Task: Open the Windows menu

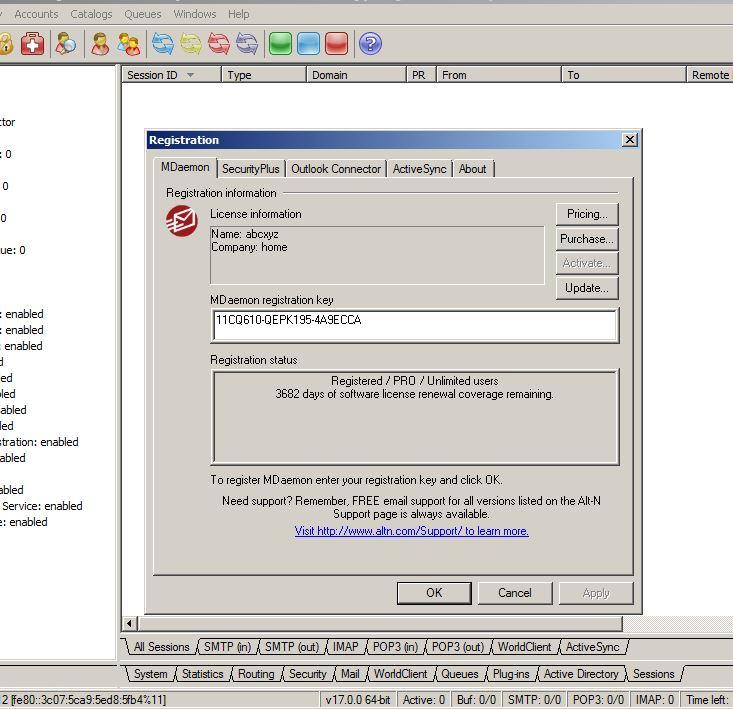Action: [194, 14]
